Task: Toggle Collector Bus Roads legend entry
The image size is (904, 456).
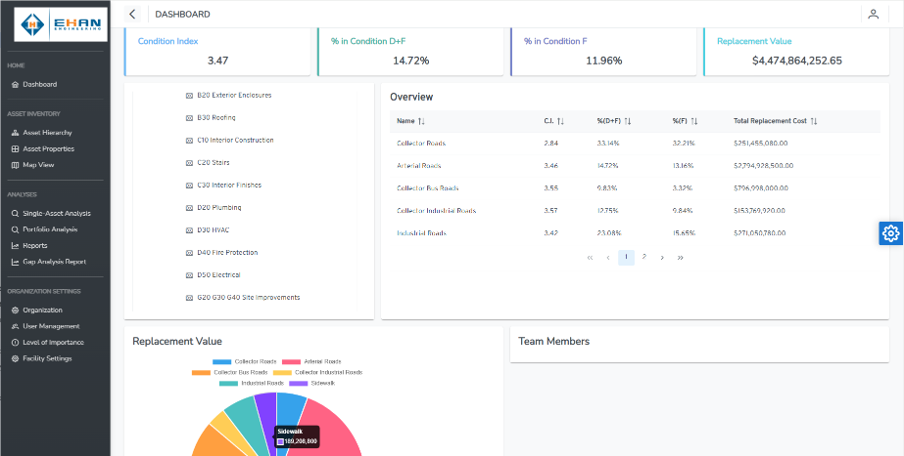Action: pyautogui.click(x=229, y=372)
